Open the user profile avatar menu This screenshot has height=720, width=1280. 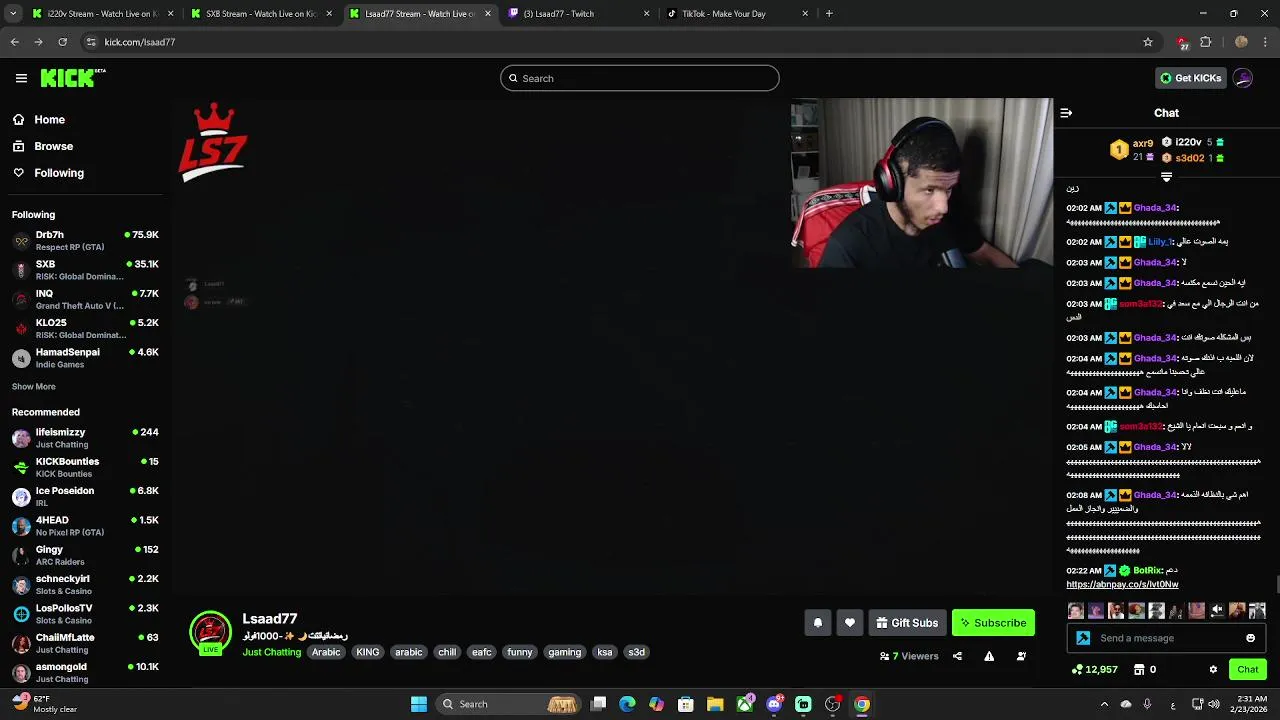1243,78
